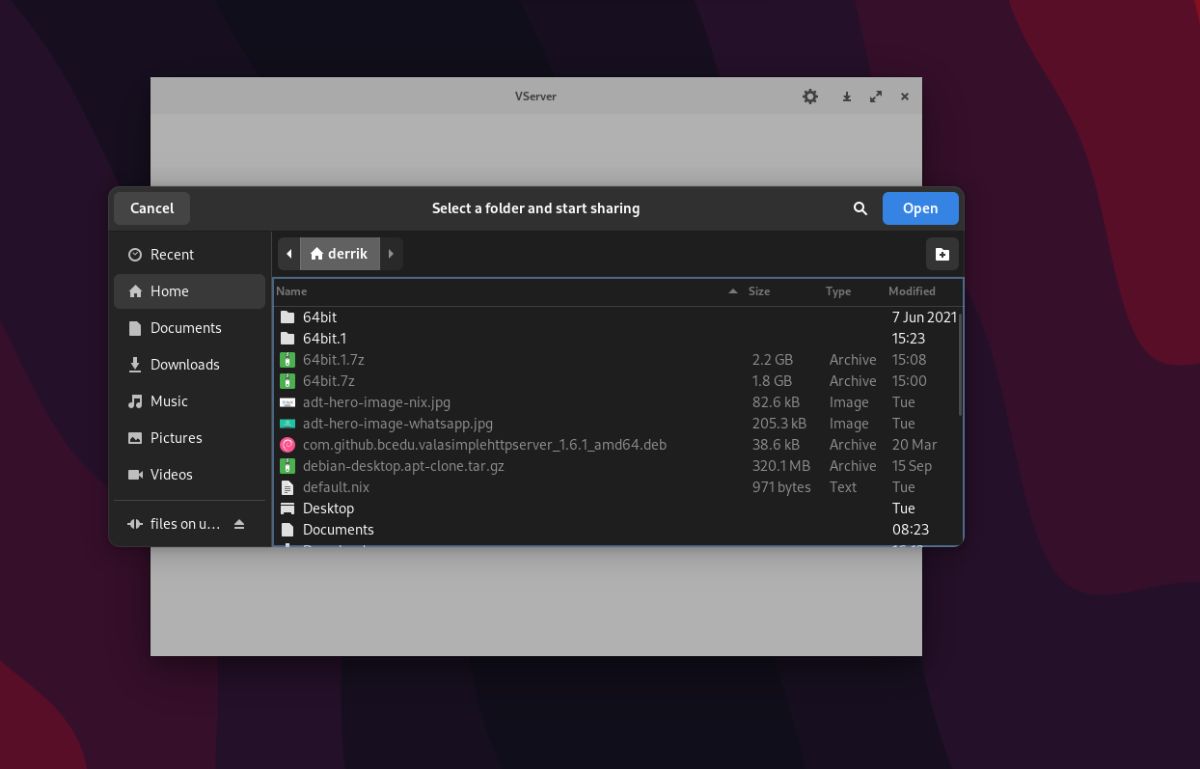
Task: Open Music from the sidebar
Action: coord(169,401)
